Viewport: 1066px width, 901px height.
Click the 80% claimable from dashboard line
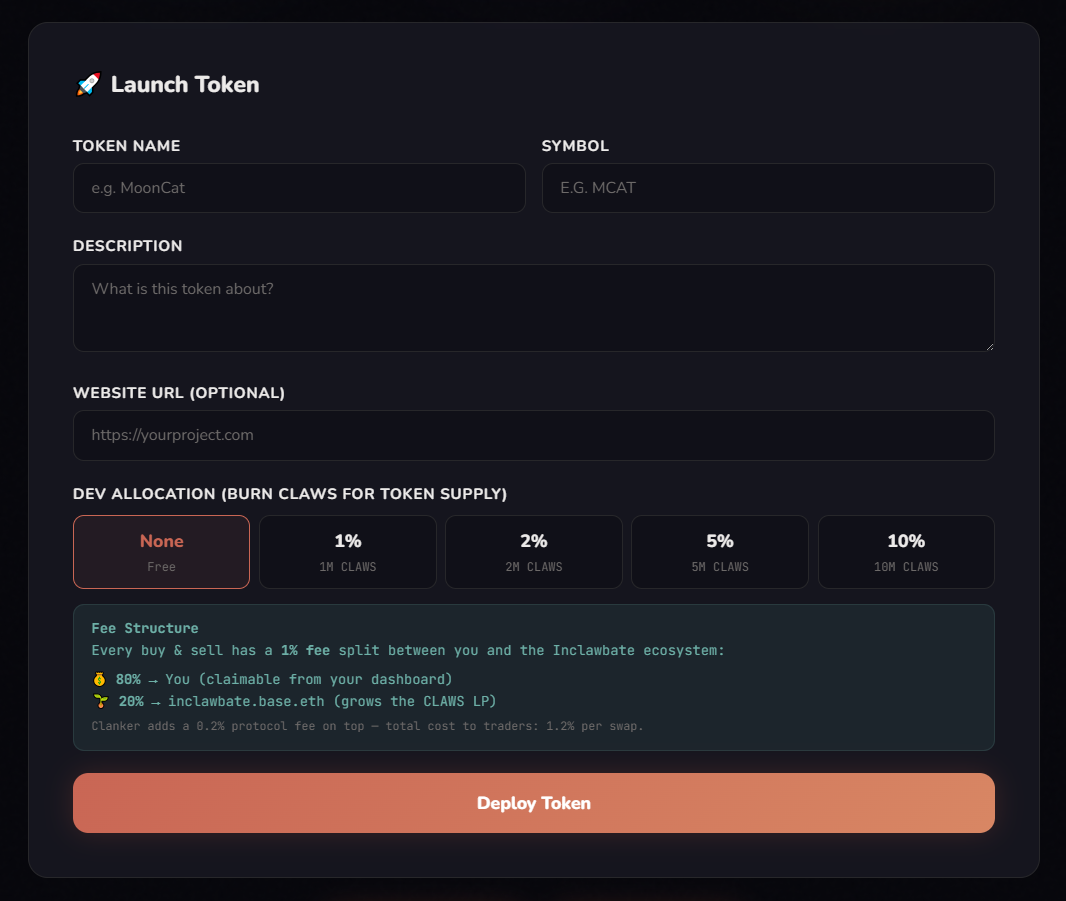click(x=270, y=678)
